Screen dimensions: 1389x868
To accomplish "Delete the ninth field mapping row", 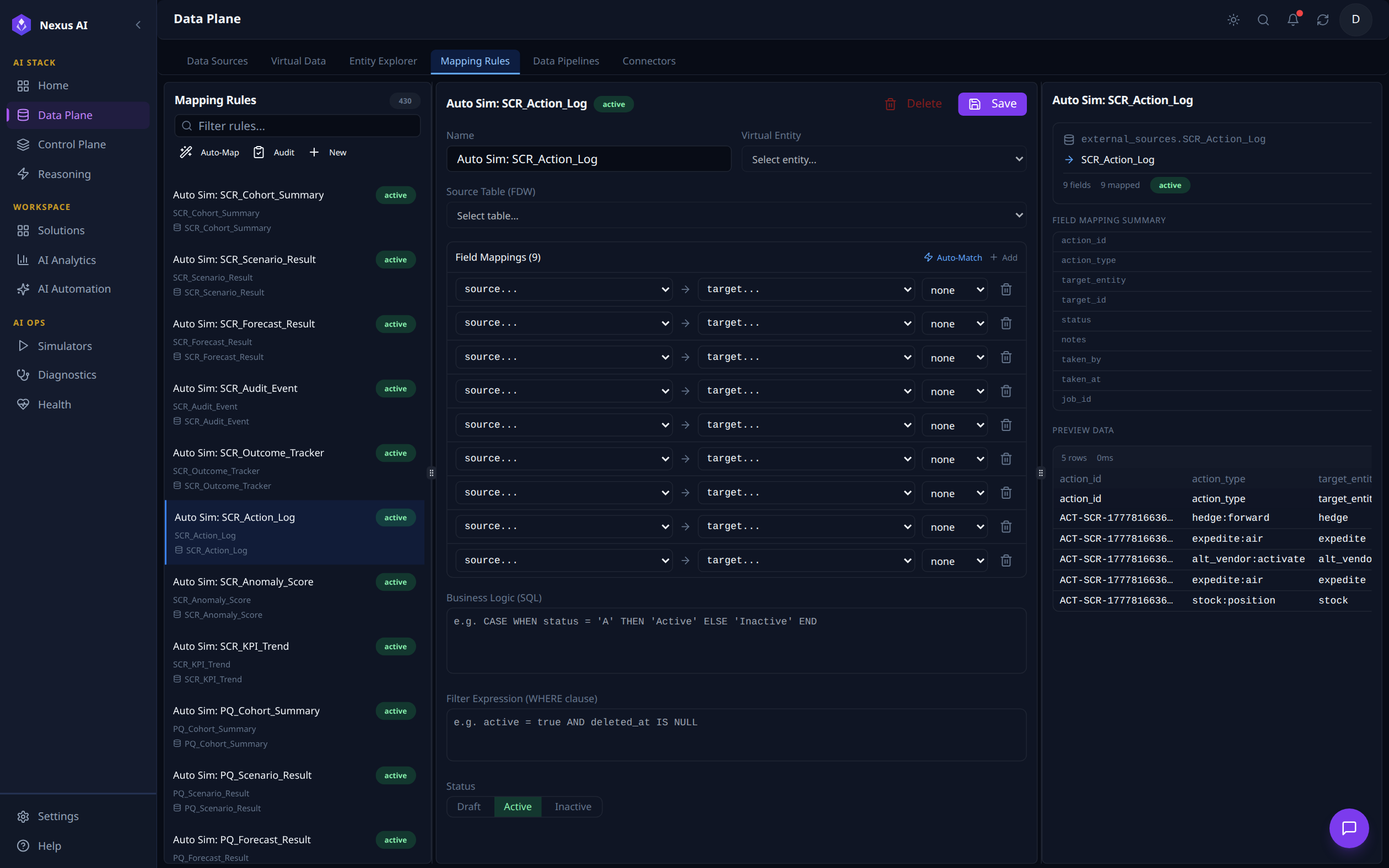I will 1006,560.
